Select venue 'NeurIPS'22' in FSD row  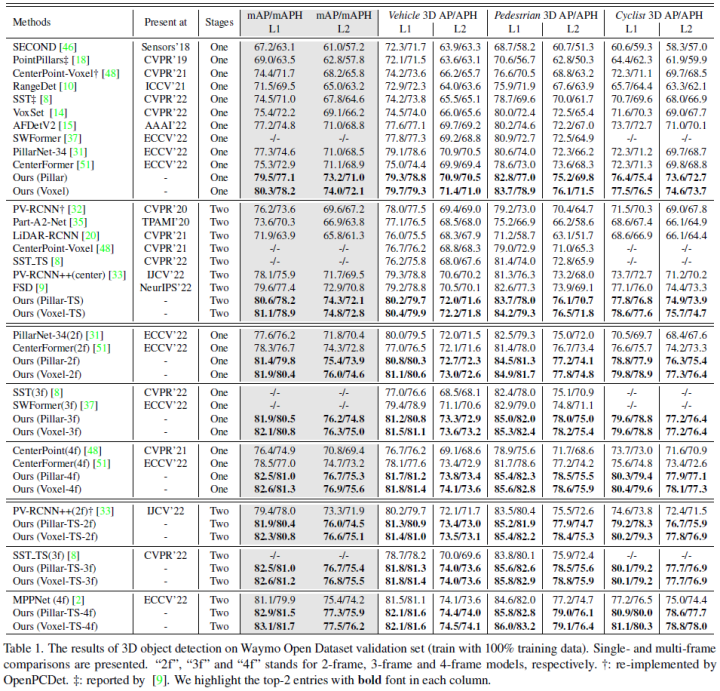[x=165, y=288]
